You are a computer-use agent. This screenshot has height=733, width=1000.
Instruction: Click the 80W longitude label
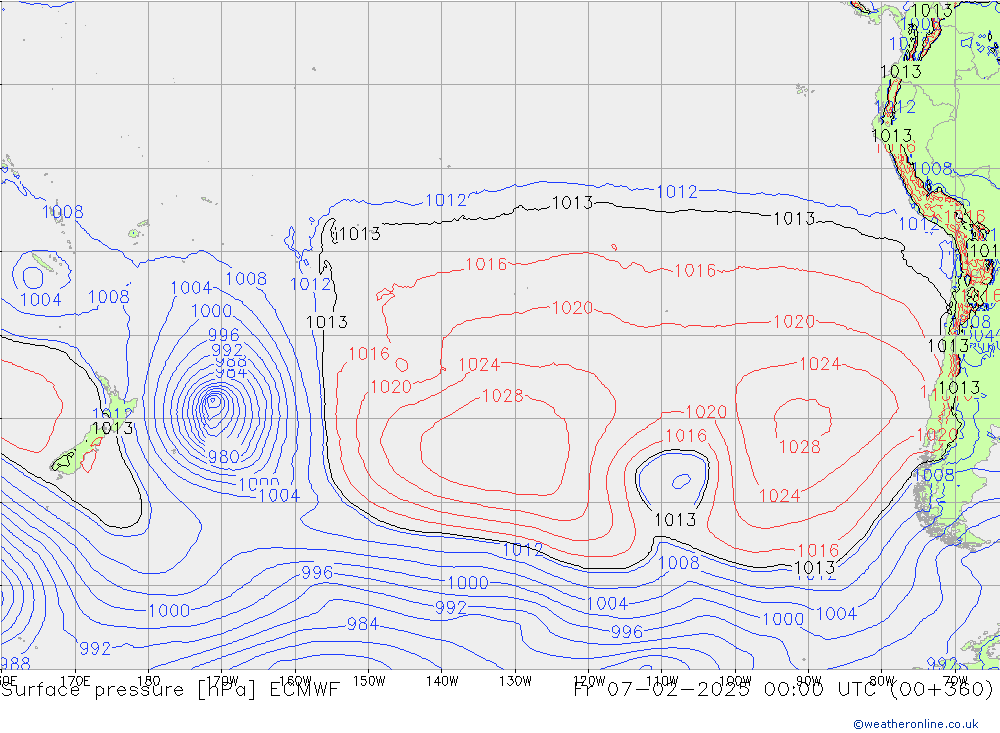[x=882, y=681]
